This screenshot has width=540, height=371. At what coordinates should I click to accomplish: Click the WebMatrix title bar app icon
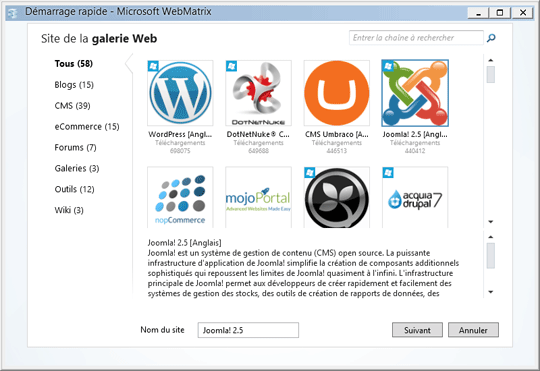coord(13,13)
